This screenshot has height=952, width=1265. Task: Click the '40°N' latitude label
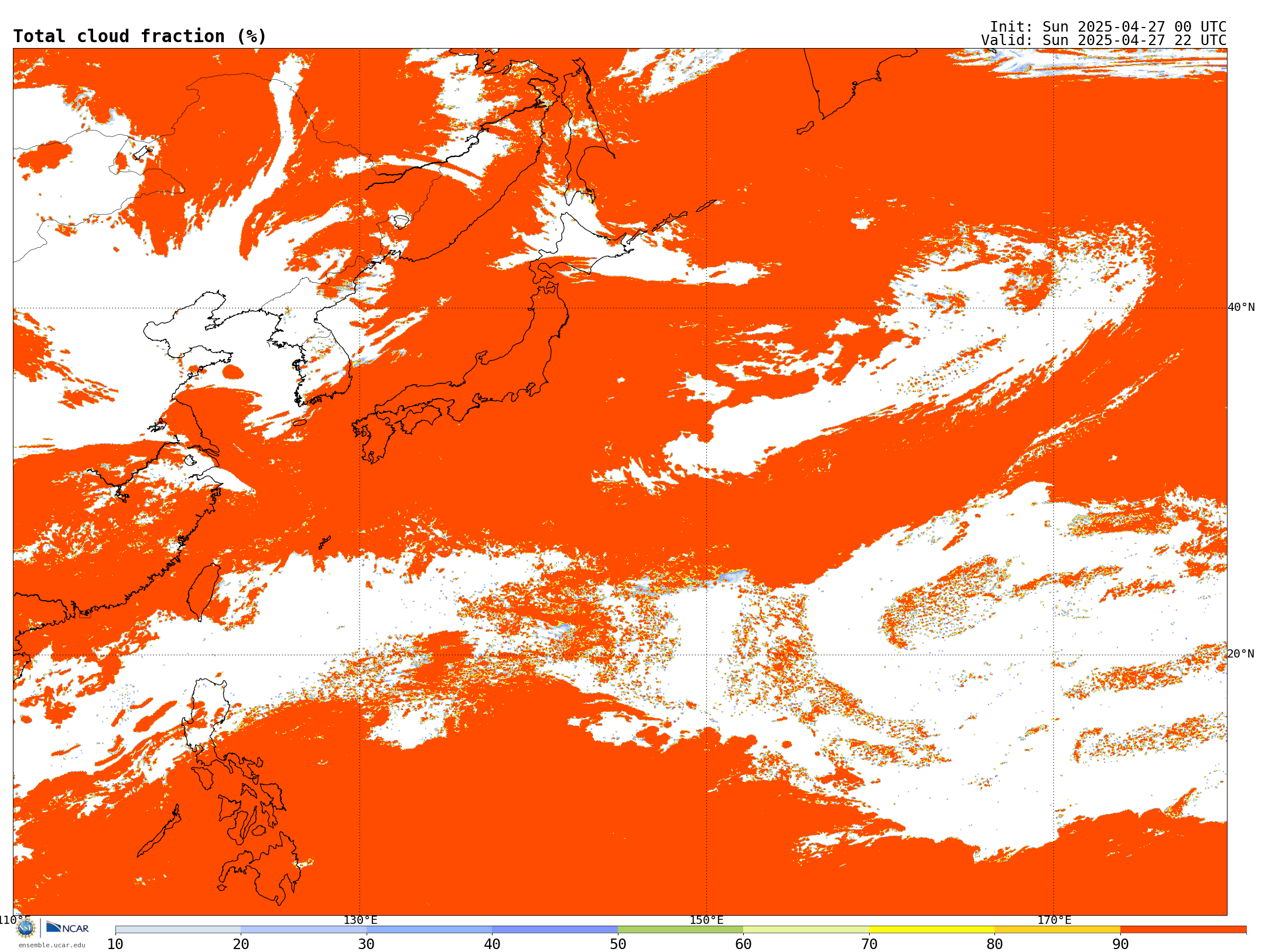1241,307
